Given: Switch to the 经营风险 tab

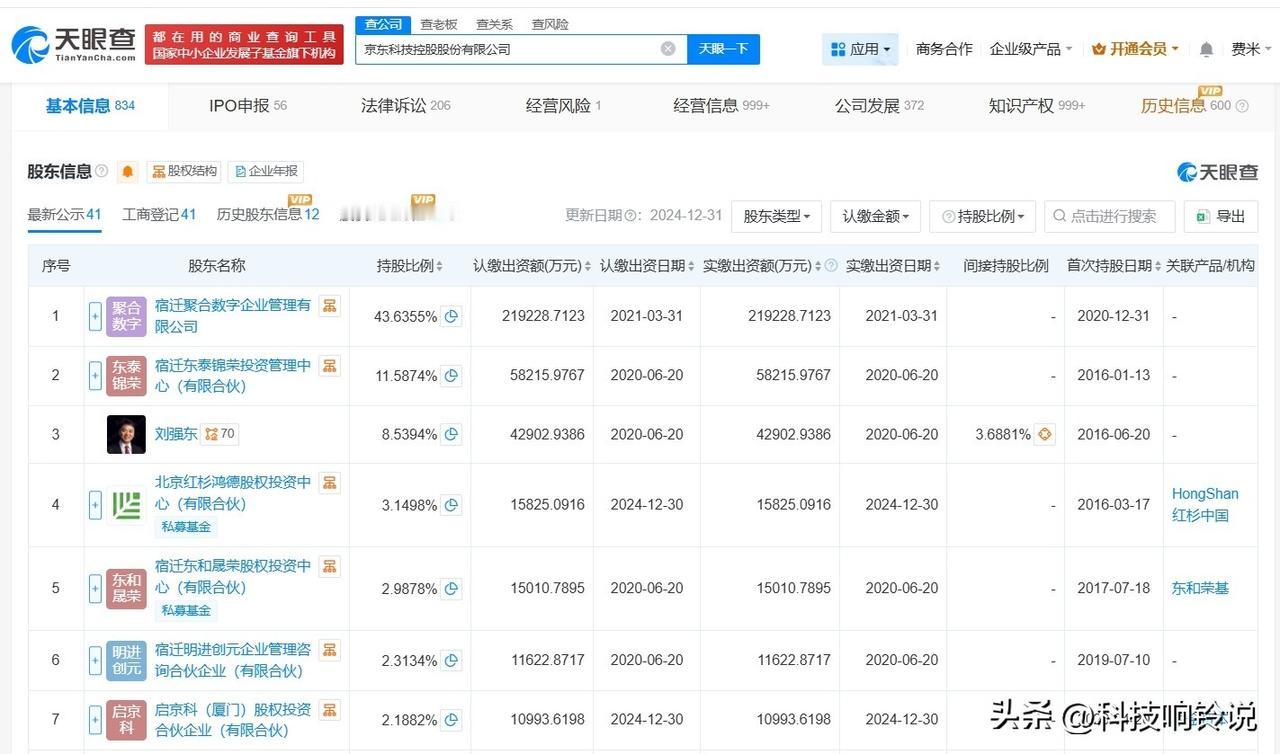Looking at the screenshot, I should point(563,106).
